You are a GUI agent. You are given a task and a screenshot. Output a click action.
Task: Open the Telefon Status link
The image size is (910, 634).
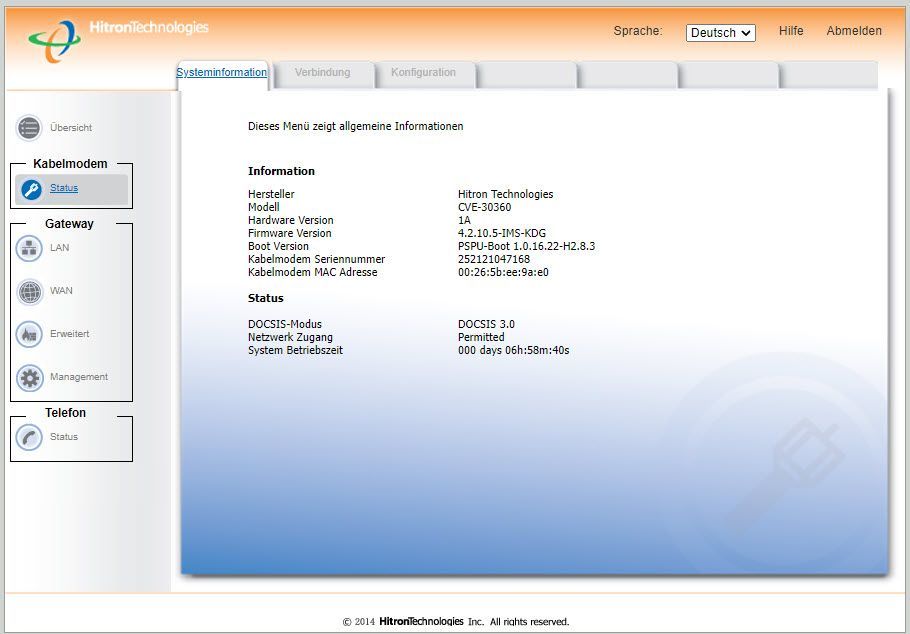click(64, 437)
